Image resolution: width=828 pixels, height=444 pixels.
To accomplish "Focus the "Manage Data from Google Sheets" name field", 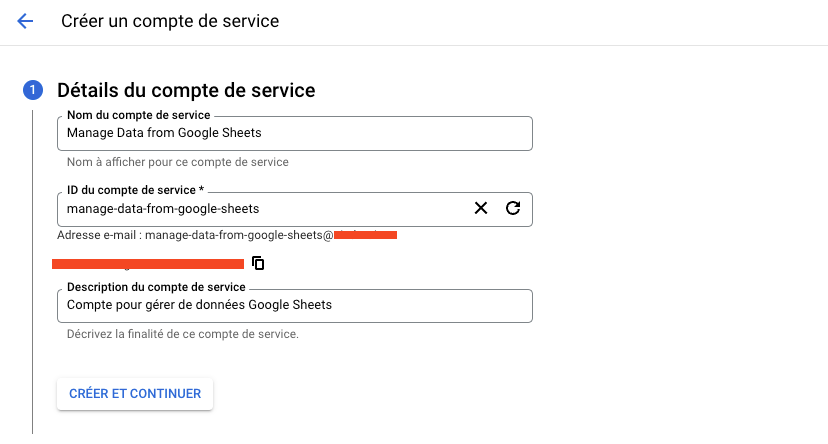I will point(295,134).
